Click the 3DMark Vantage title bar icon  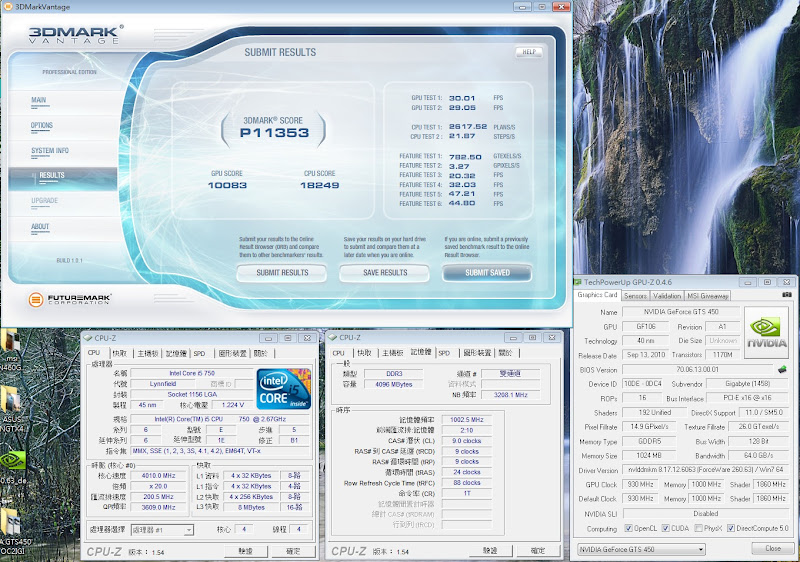(x=8, y=7)
